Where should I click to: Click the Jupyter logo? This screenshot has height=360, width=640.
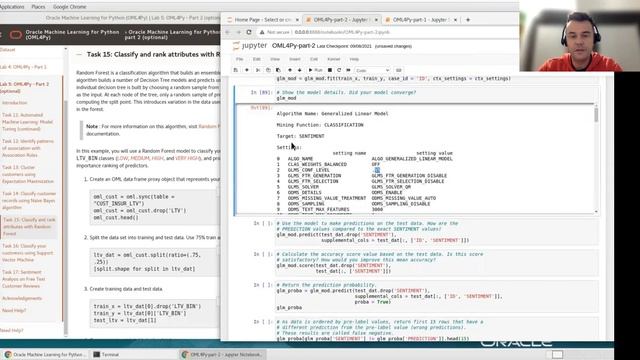tap(250, 46)
